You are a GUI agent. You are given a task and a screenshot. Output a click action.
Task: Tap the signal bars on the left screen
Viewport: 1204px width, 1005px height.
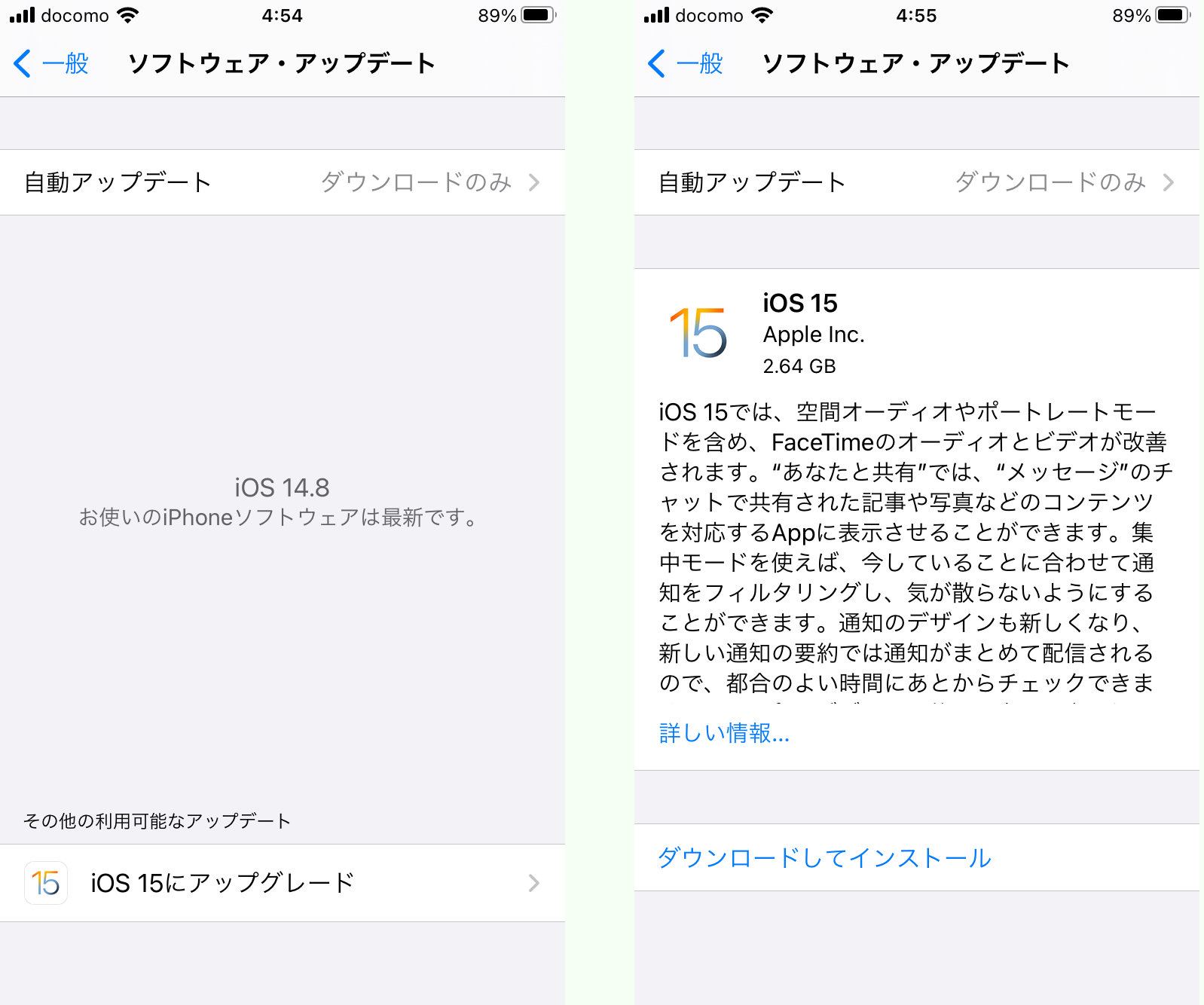coord(23,15)
